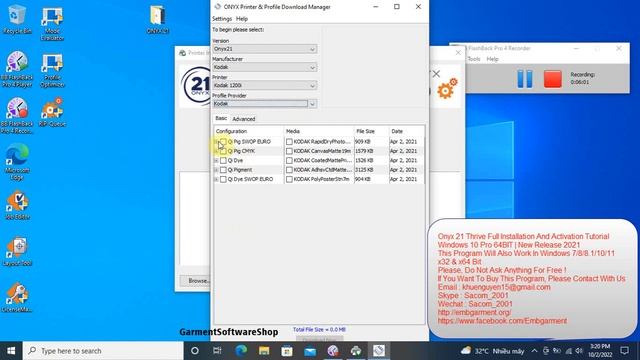Open the Layout Tool desktop shortcut
640x360 pixels.
click(17, 252)
